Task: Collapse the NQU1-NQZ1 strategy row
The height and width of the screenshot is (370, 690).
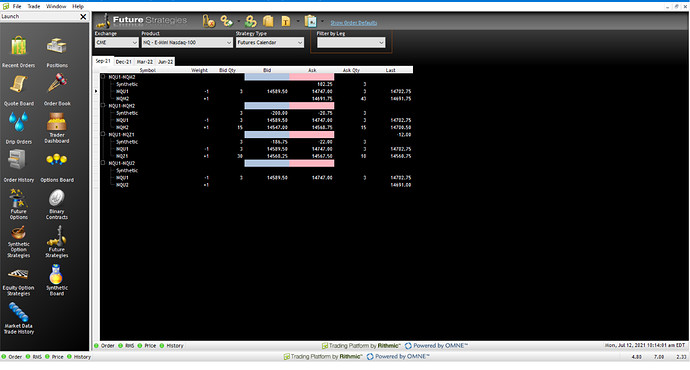Action: click(103, 134)
